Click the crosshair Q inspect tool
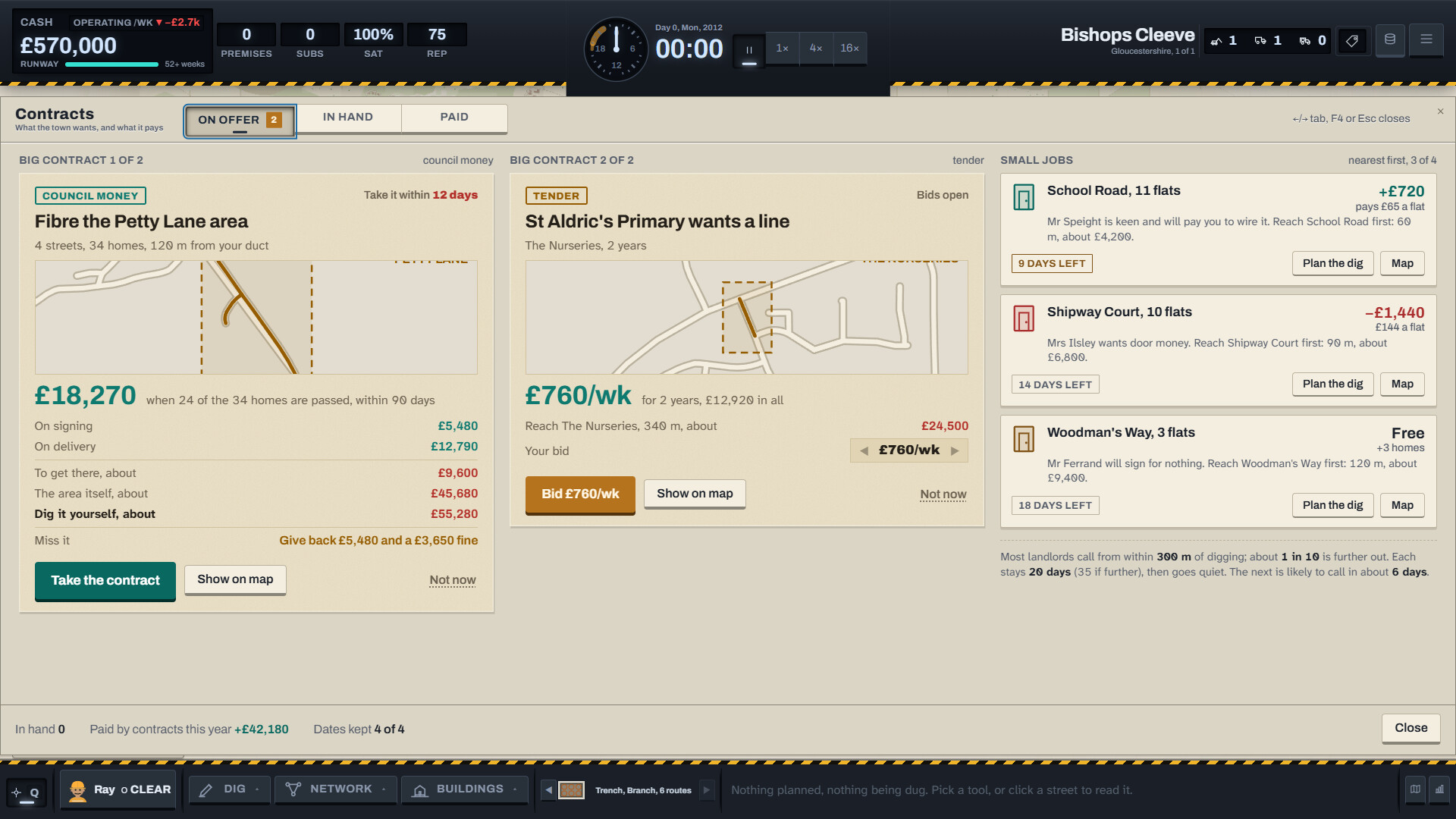The image size is (1456, 819). pyautogui.click(x=27, y=792)
